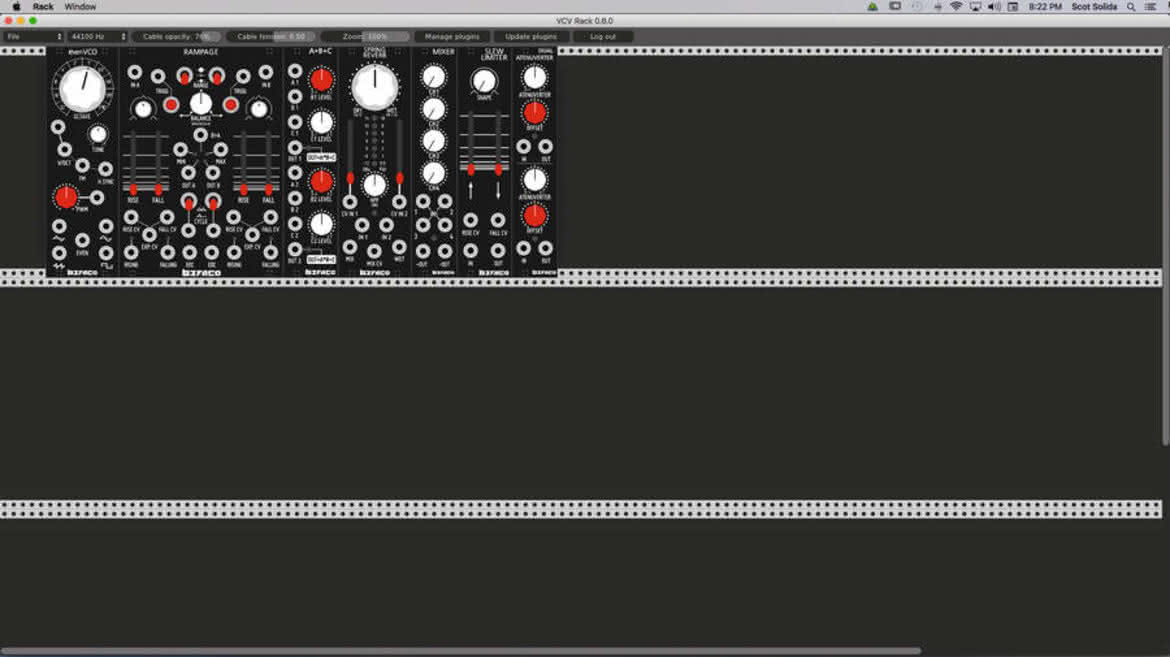1170x657 pixels.
Task: Click the Zoom slider in the toolbar
Action: pos(366,37)
